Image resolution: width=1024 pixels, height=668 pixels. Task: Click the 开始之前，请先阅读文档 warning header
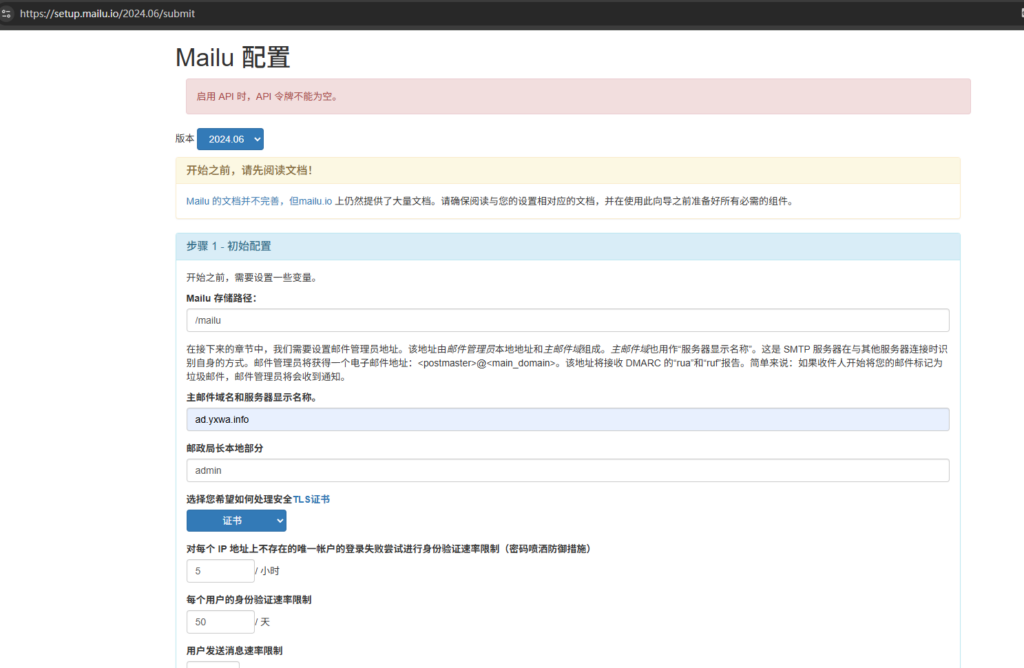567,170
